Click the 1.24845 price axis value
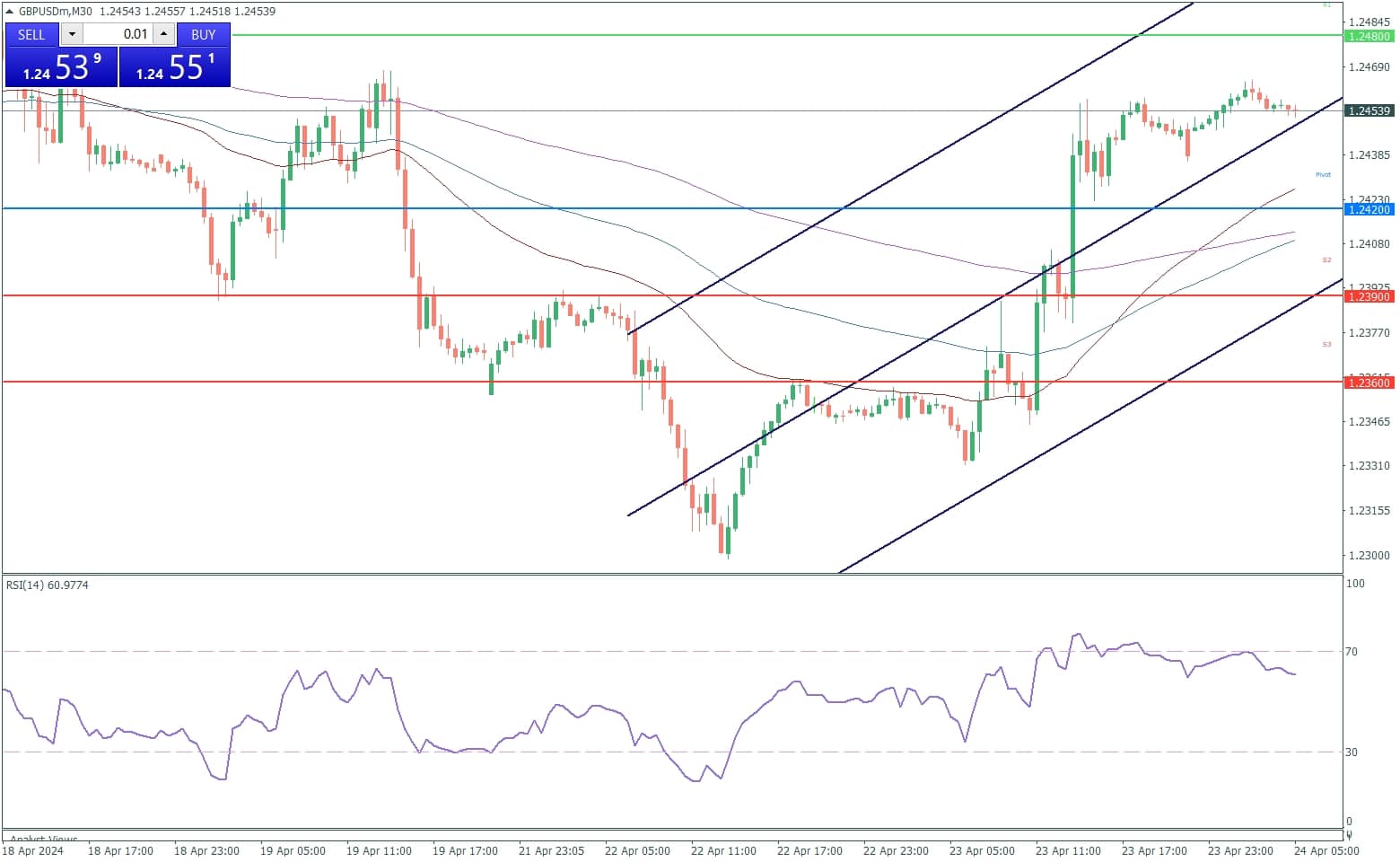Screen dimensions: 1400x862 (x=1369, y=22)
